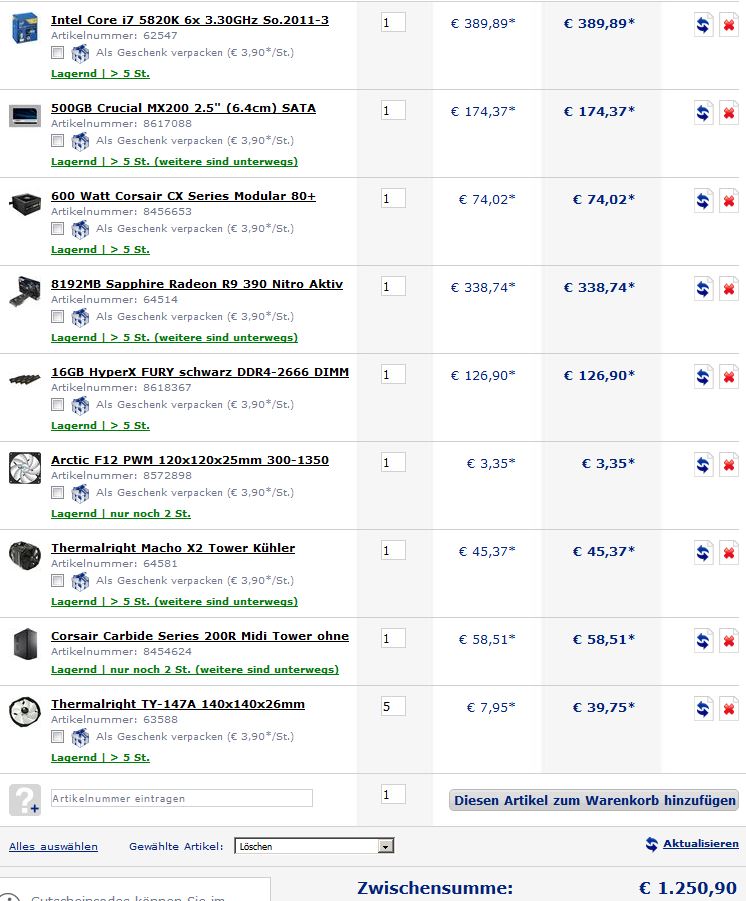Click refresh icon for Crucial MX200 row
This screenshot has height=901, width=746.
click(x=704, y=113)
